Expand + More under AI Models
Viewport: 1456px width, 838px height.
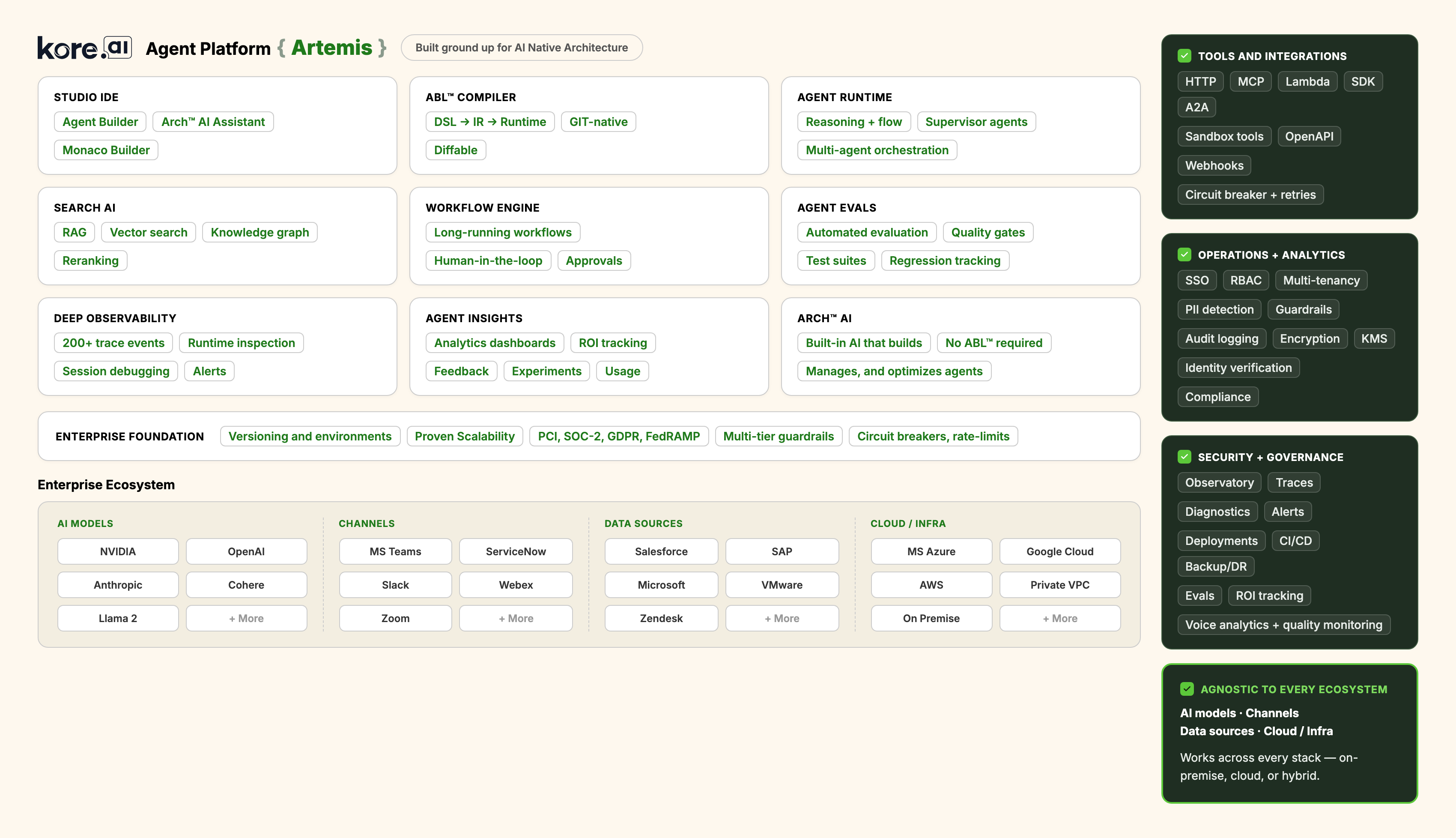coord(246,618)
